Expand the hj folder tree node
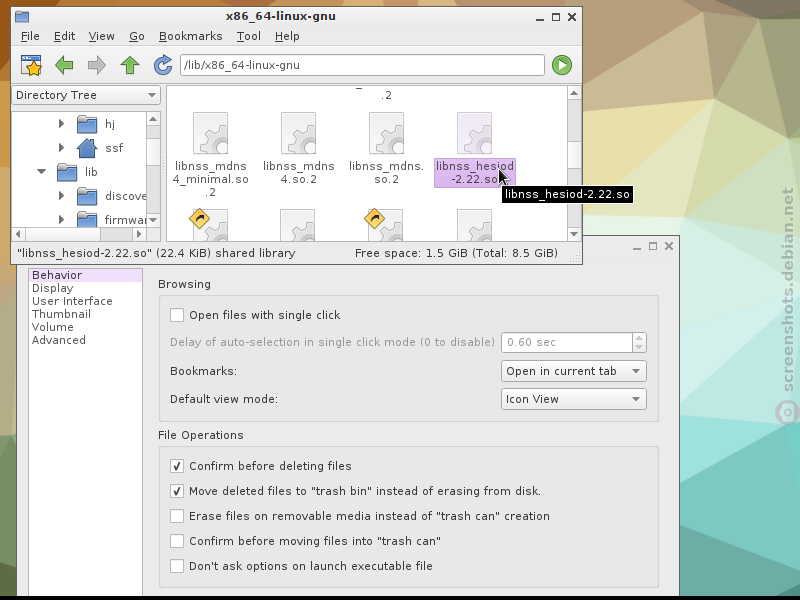 click(61, 123)
